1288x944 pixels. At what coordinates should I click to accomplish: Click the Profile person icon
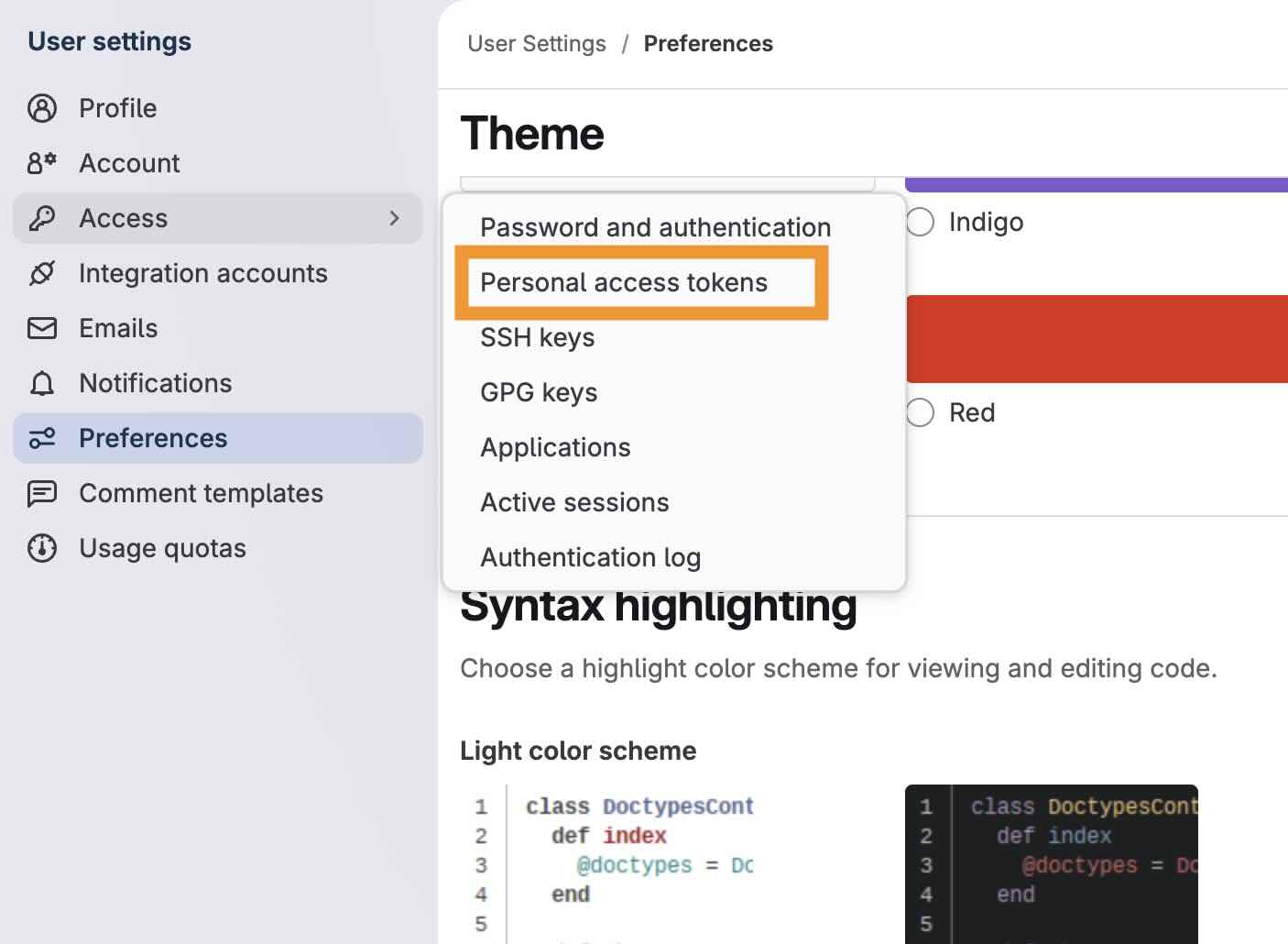point(42,108)
